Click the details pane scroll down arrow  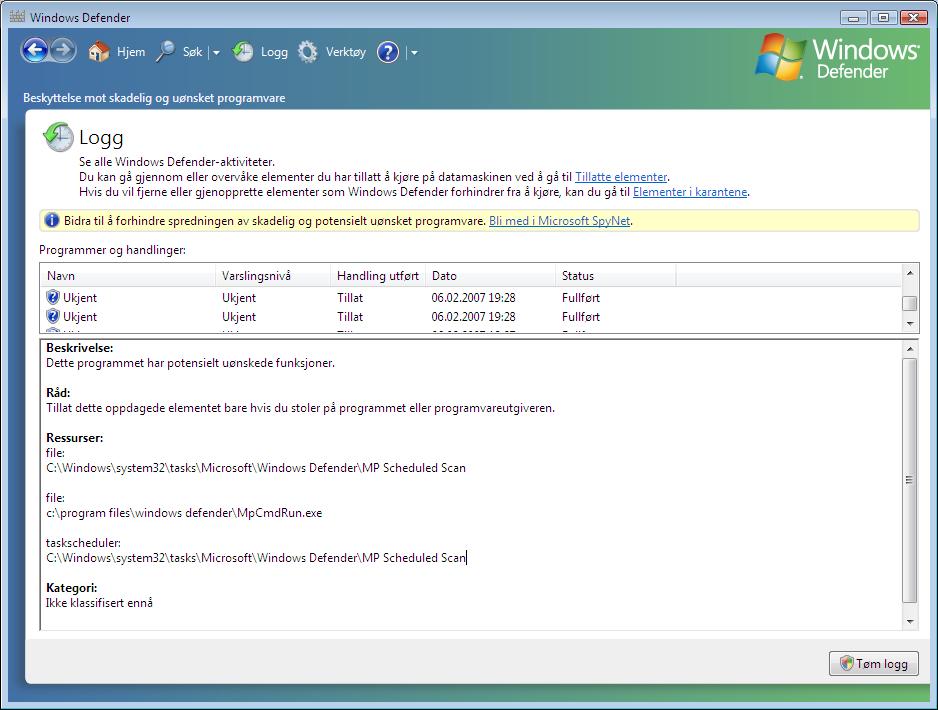(x=910, y=621)
